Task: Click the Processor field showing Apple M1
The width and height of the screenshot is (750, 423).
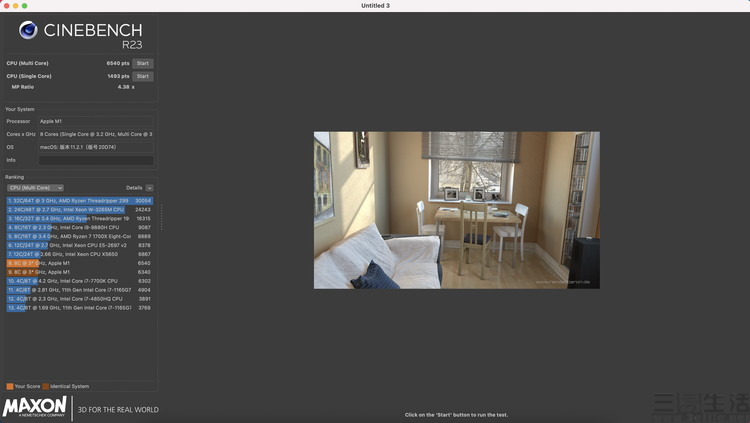Action: 96,122
